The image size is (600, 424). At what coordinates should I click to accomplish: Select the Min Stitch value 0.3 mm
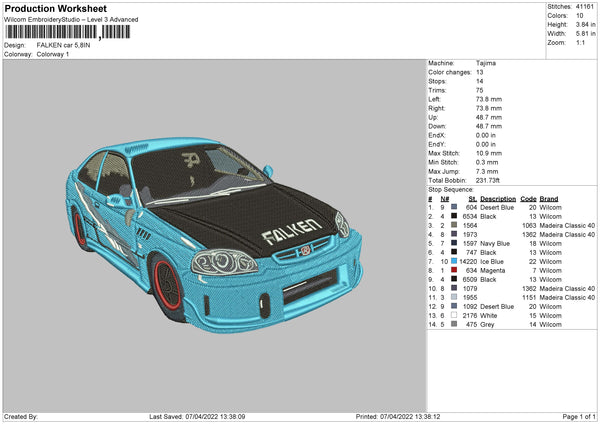[x=488, y=162]
